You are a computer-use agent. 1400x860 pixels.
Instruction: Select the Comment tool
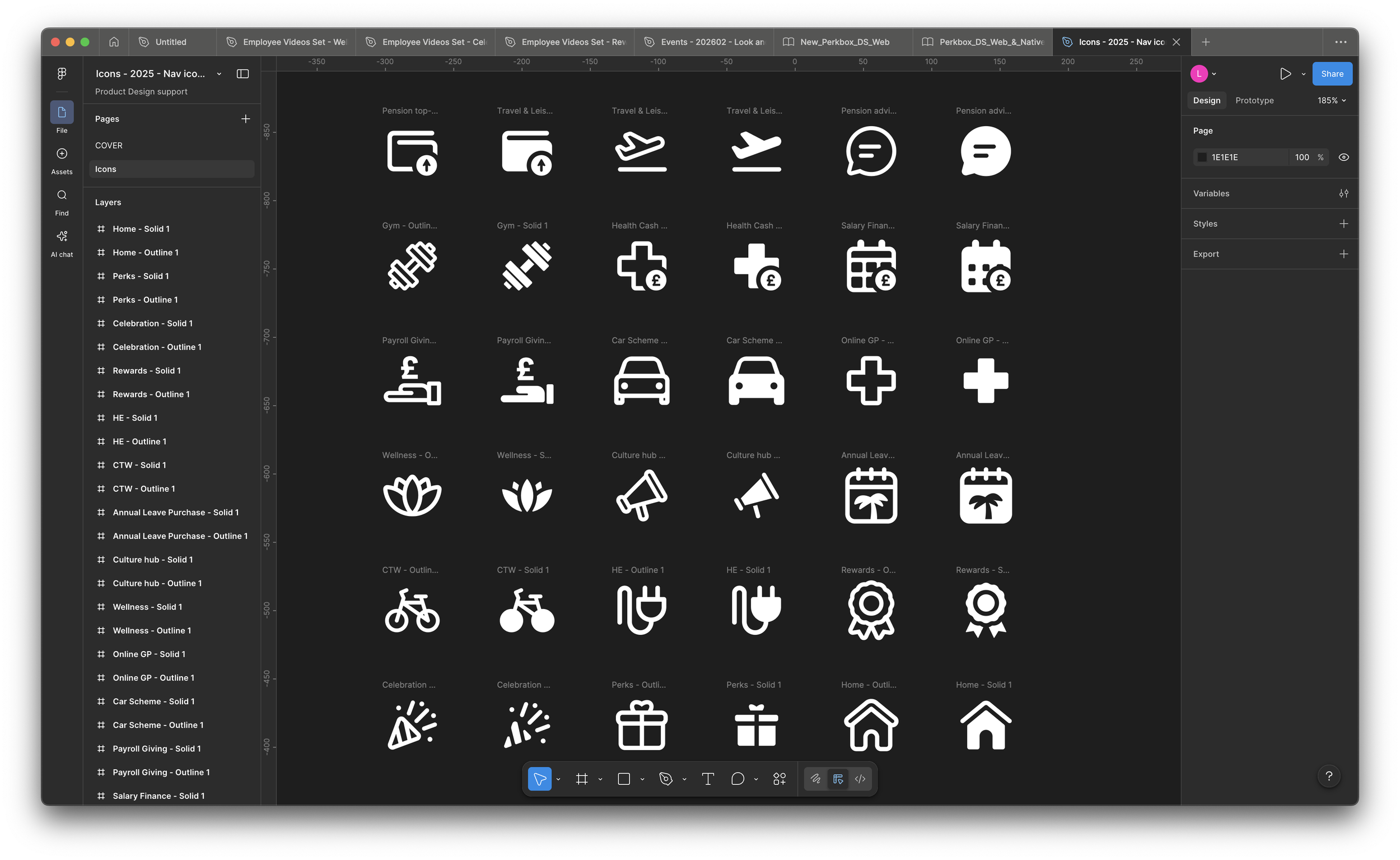737,779
